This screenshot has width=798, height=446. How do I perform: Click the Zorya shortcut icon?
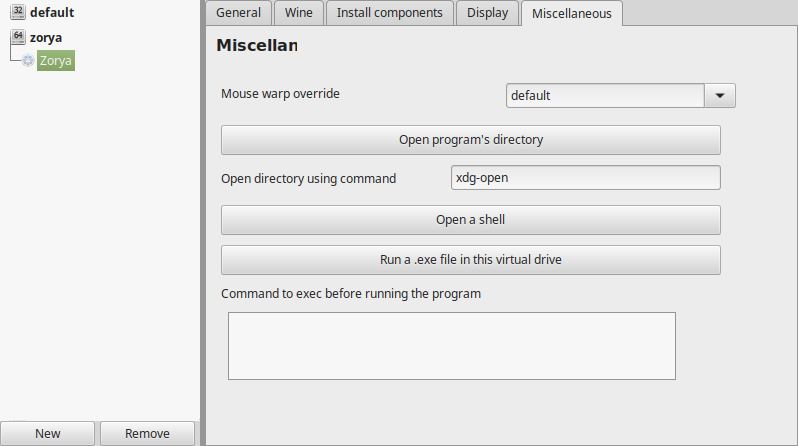point(28,61)
